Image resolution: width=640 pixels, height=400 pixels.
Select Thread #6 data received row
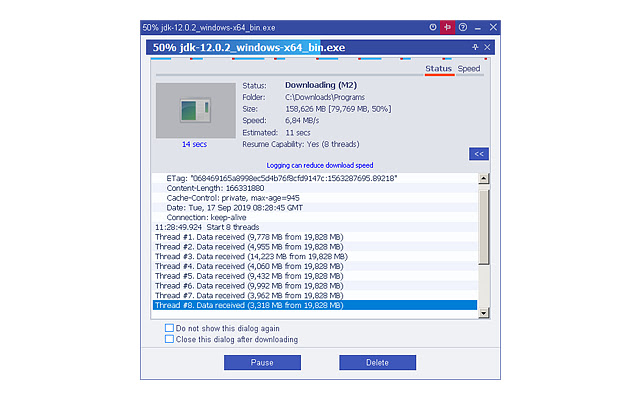pos(315,286)
